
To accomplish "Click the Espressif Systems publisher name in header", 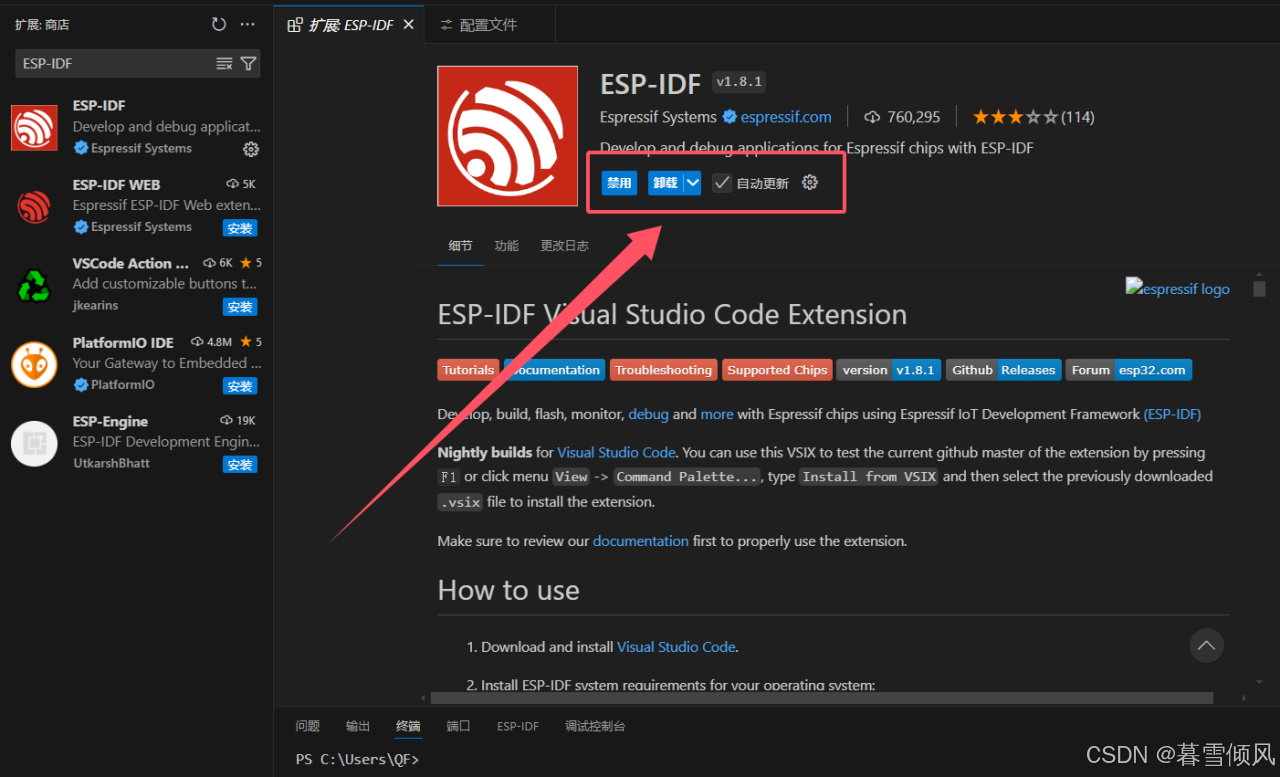I will pos(658,117).
